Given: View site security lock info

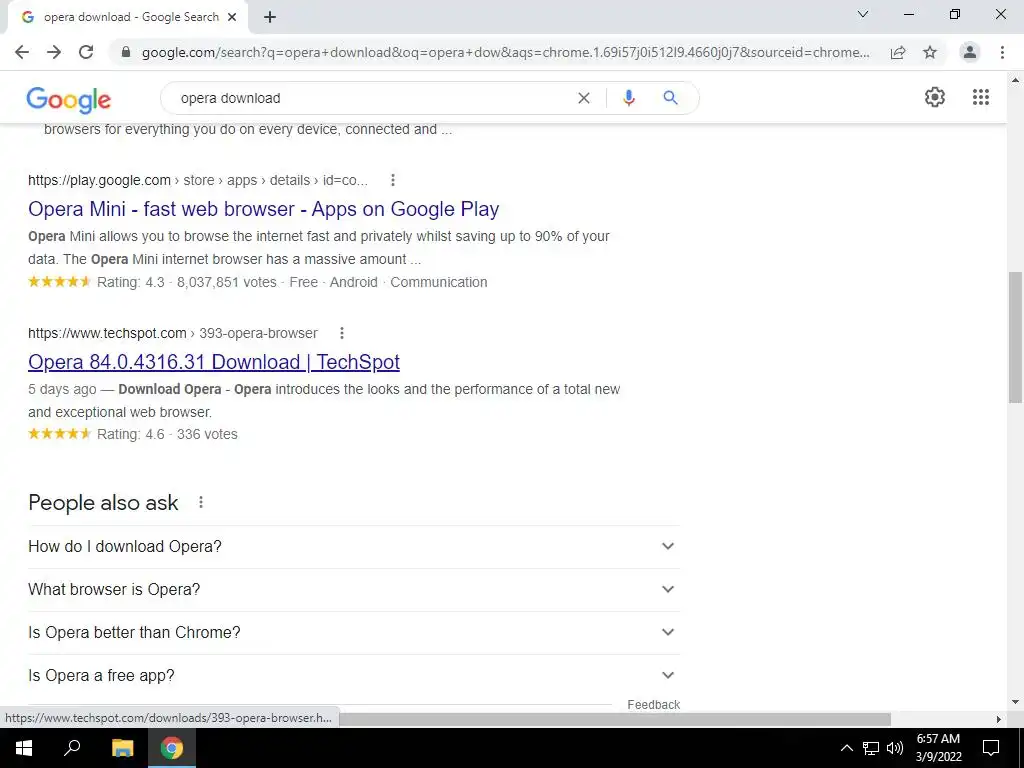Looking at the screenshot, I should [x=126, y=52].
